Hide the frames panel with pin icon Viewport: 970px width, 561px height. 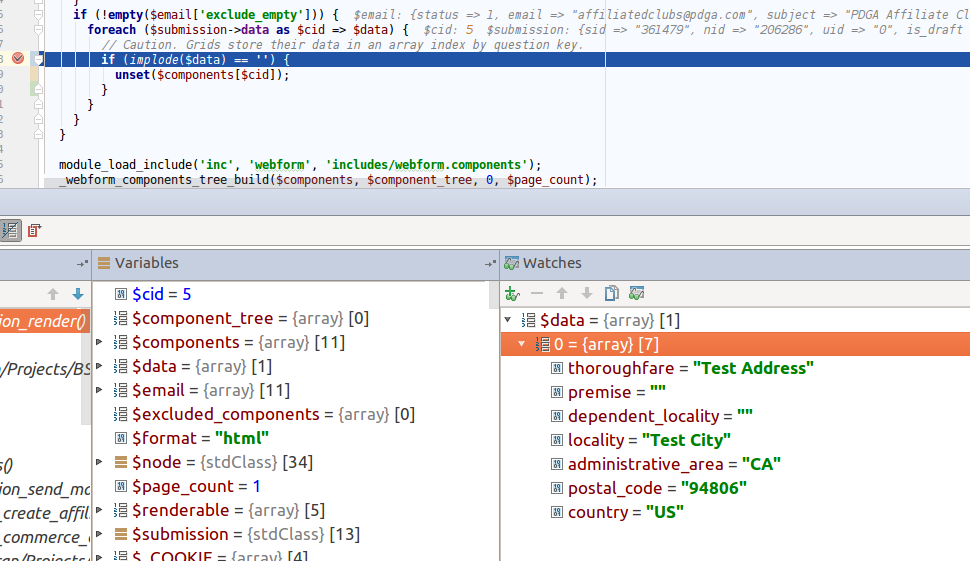[x=82, y=263]
